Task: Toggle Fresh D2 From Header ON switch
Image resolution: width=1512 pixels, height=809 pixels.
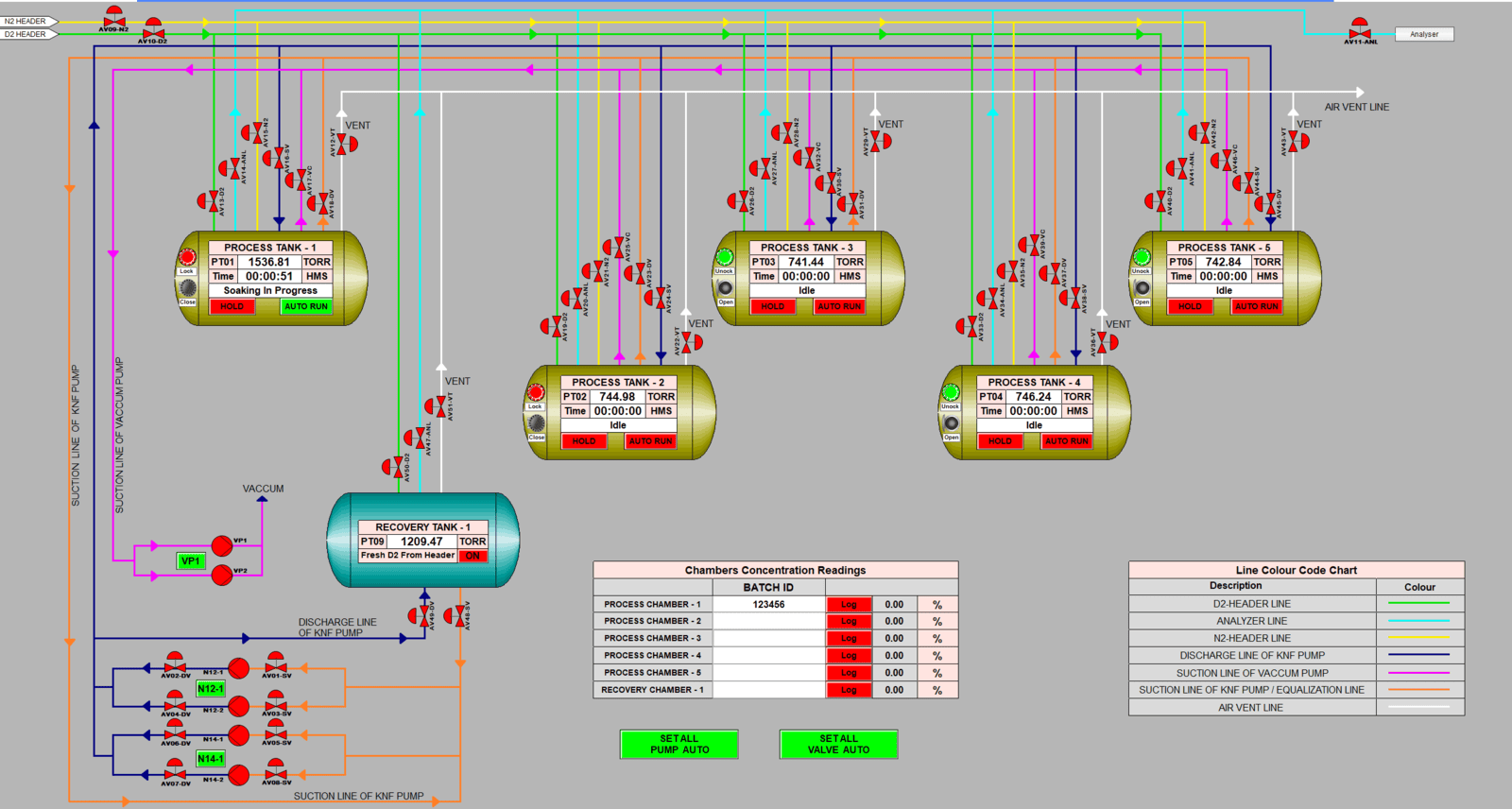Action: (x=472, y=556)
